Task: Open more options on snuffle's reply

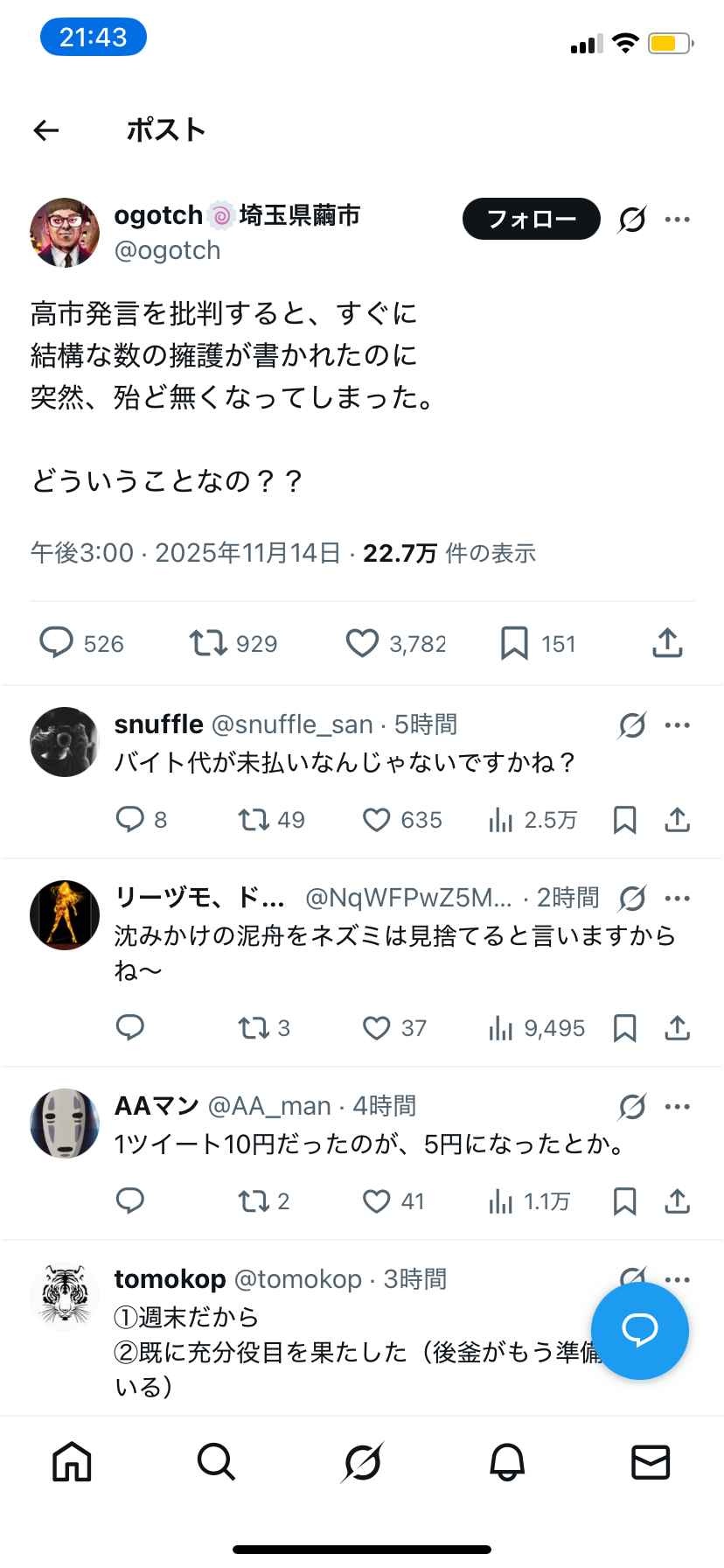Action: pyautogui.click(x=678, y=724)
